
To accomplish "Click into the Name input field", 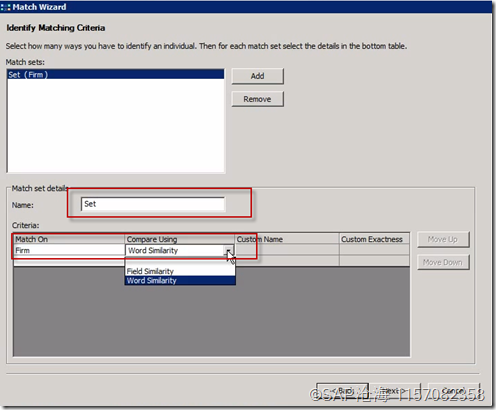I will pyautogui.click(x=153, y=204).
